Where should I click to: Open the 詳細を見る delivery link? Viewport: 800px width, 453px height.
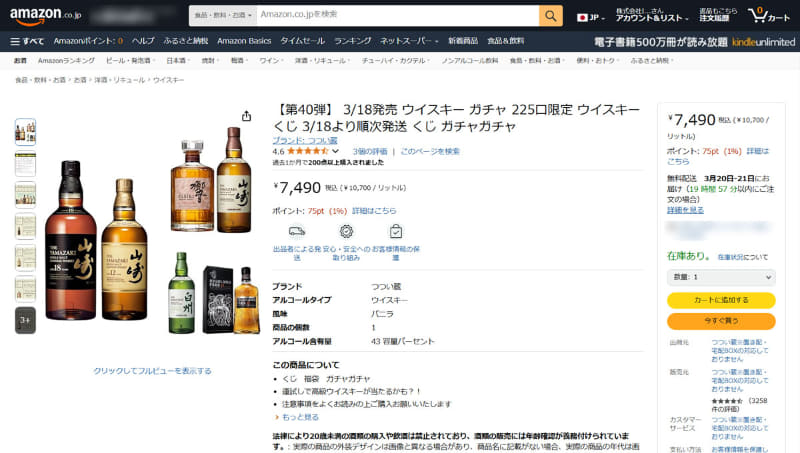coord(685,210)
